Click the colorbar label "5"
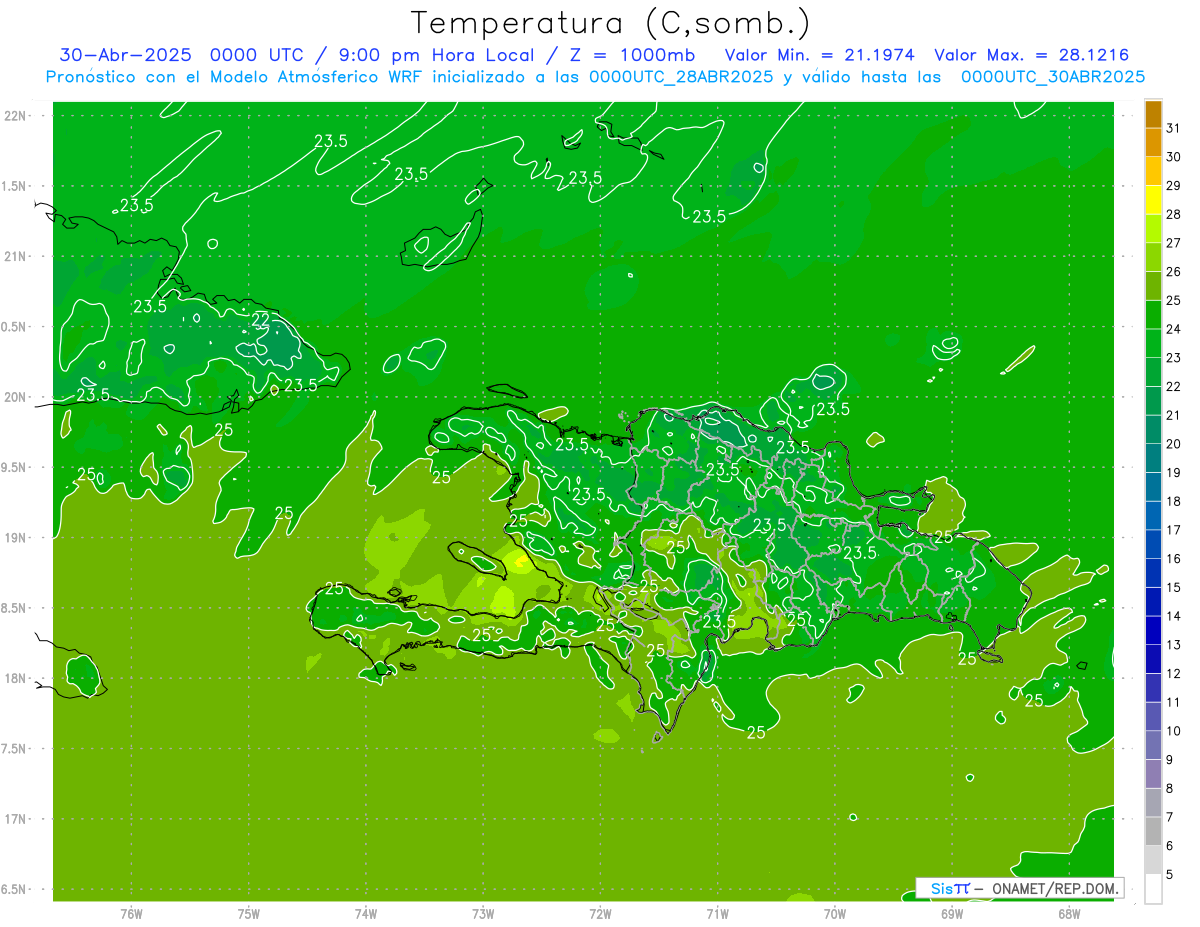Screen dimensions: 1200x927 click(x=1170, y=874)
